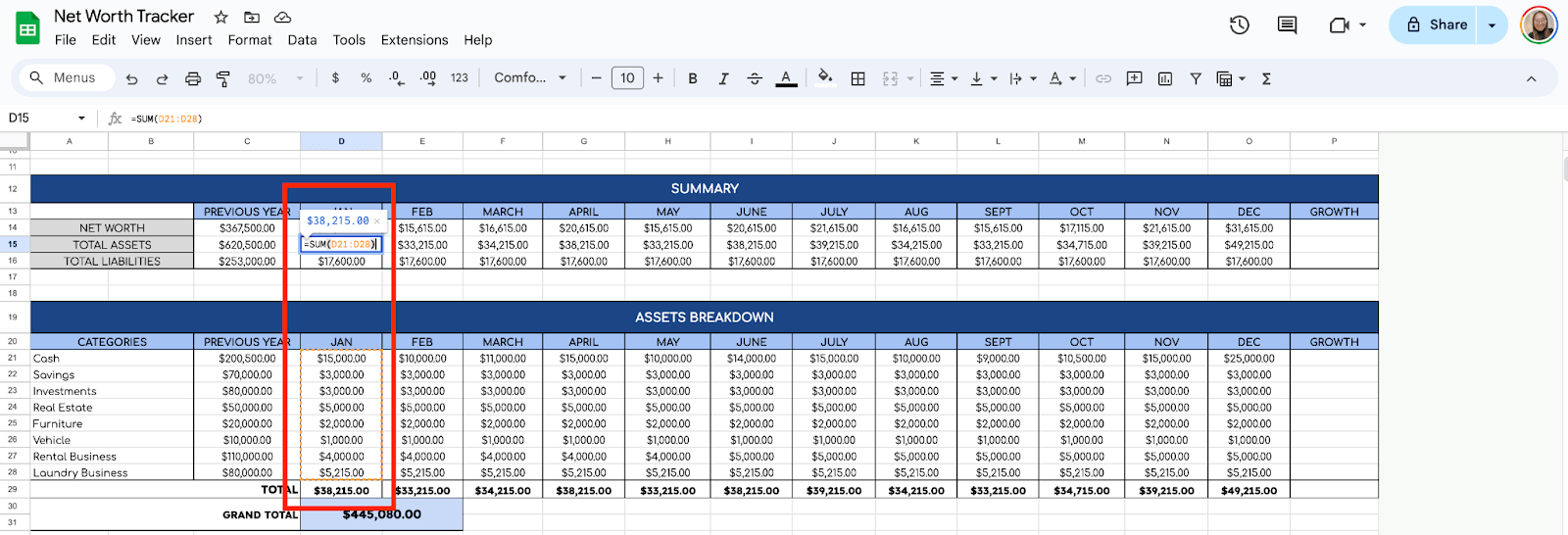Print the spreadsheet
Viewport: 1568px width, 535px height.
click(x=193, y=78)
